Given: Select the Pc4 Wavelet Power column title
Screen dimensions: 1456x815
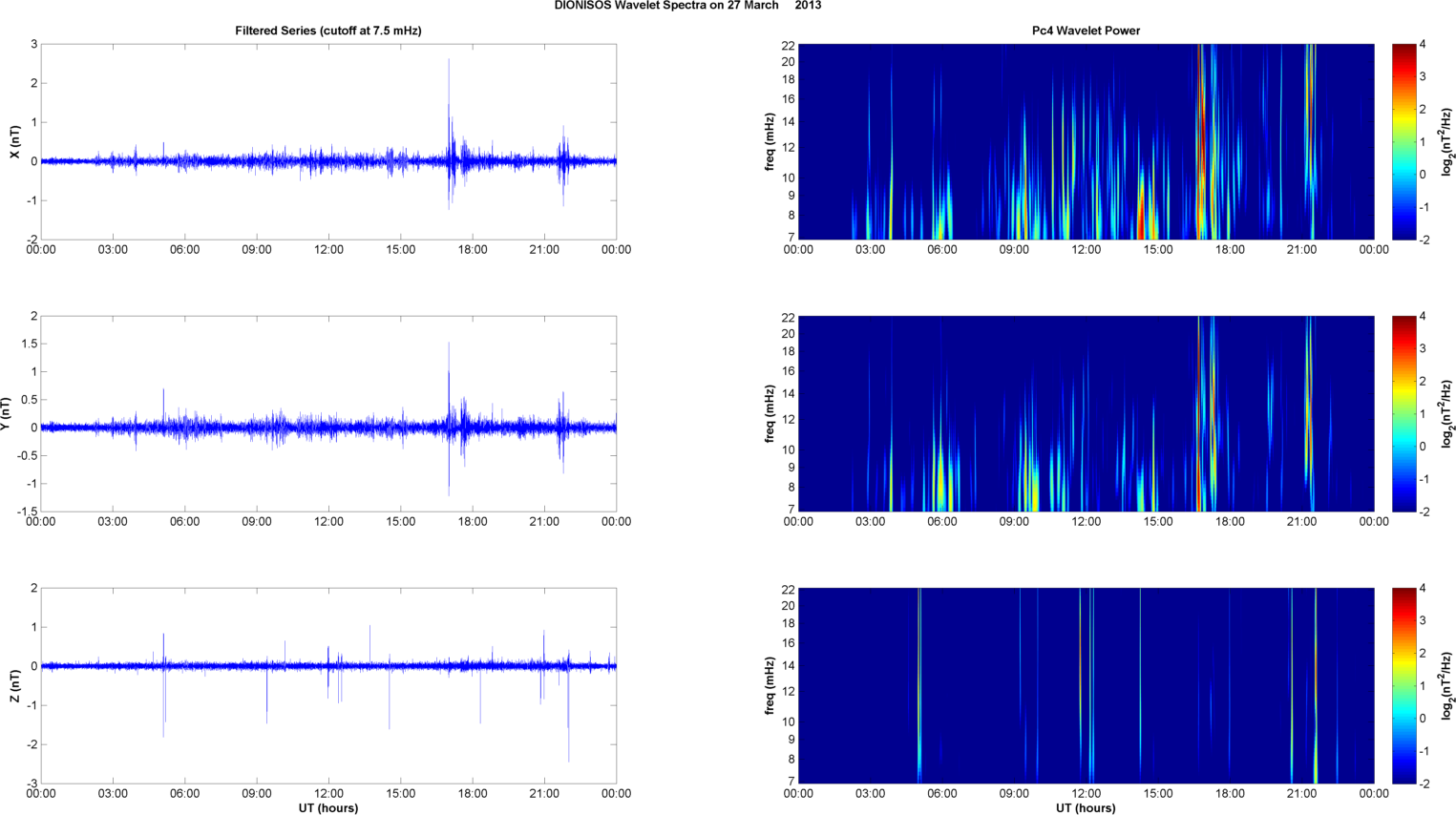Looking at the screenshot, I should coord(1086,31).
